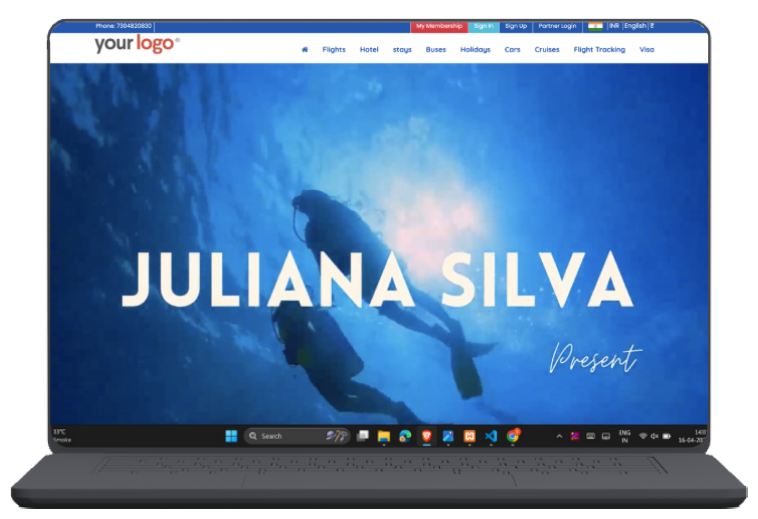The width and height of the screenshot is (758, 519).
Task: Click the My Membership button
Action: [439, 26]
